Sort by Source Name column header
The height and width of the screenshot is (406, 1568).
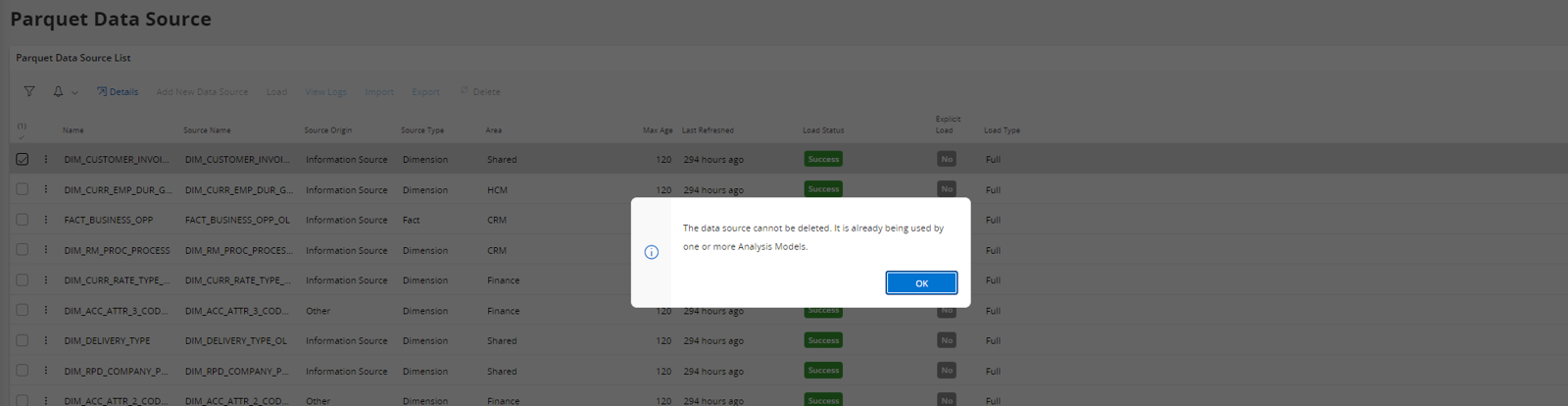tap(207, 130)
